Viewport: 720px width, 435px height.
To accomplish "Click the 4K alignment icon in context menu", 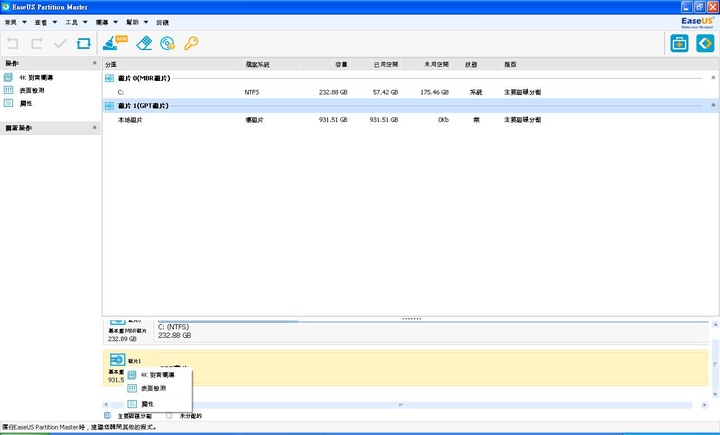I will [132, 375].
